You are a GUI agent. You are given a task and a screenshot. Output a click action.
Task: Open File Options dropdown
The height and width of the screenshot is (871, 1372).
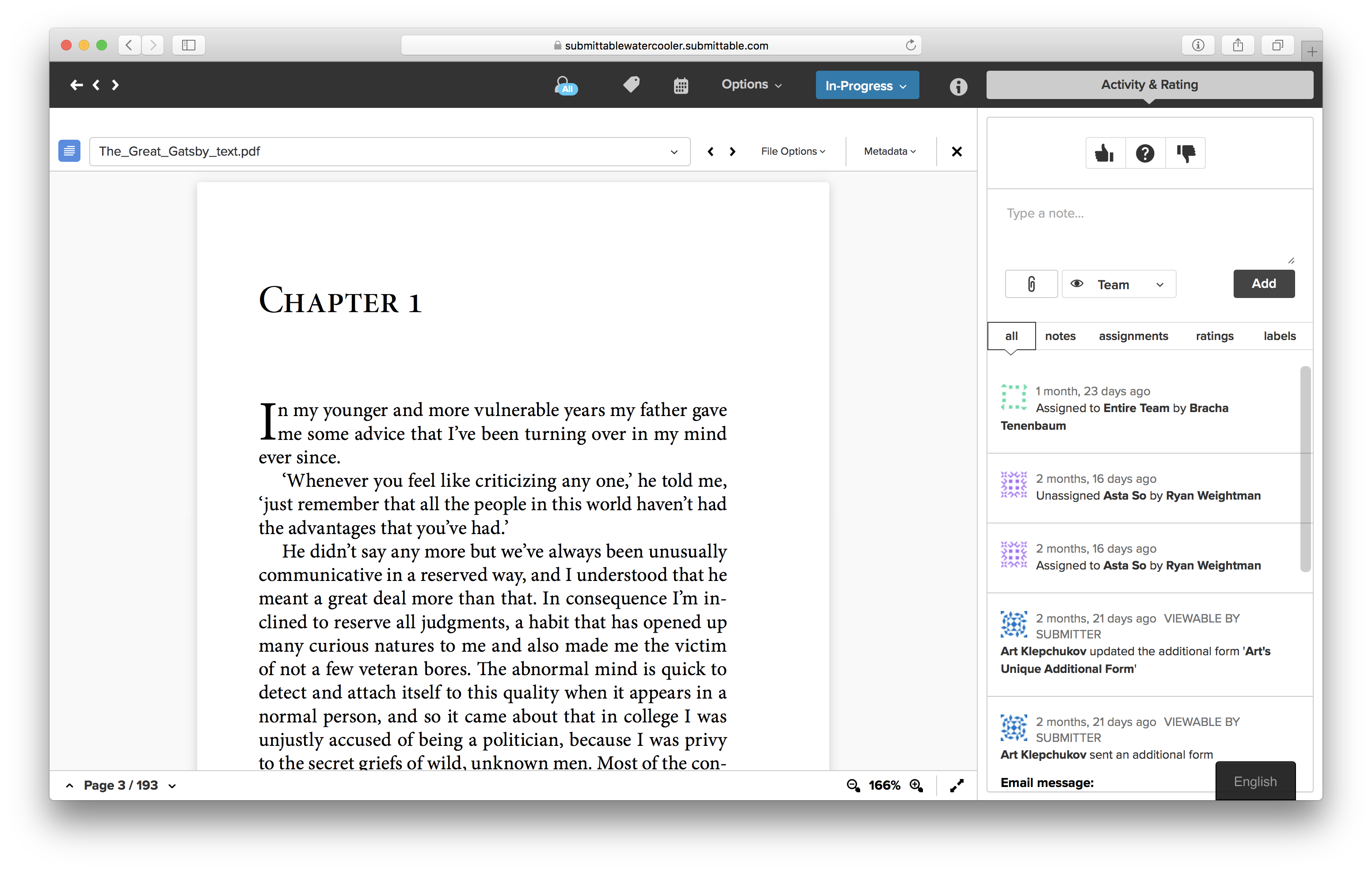[x=793, y=152]
